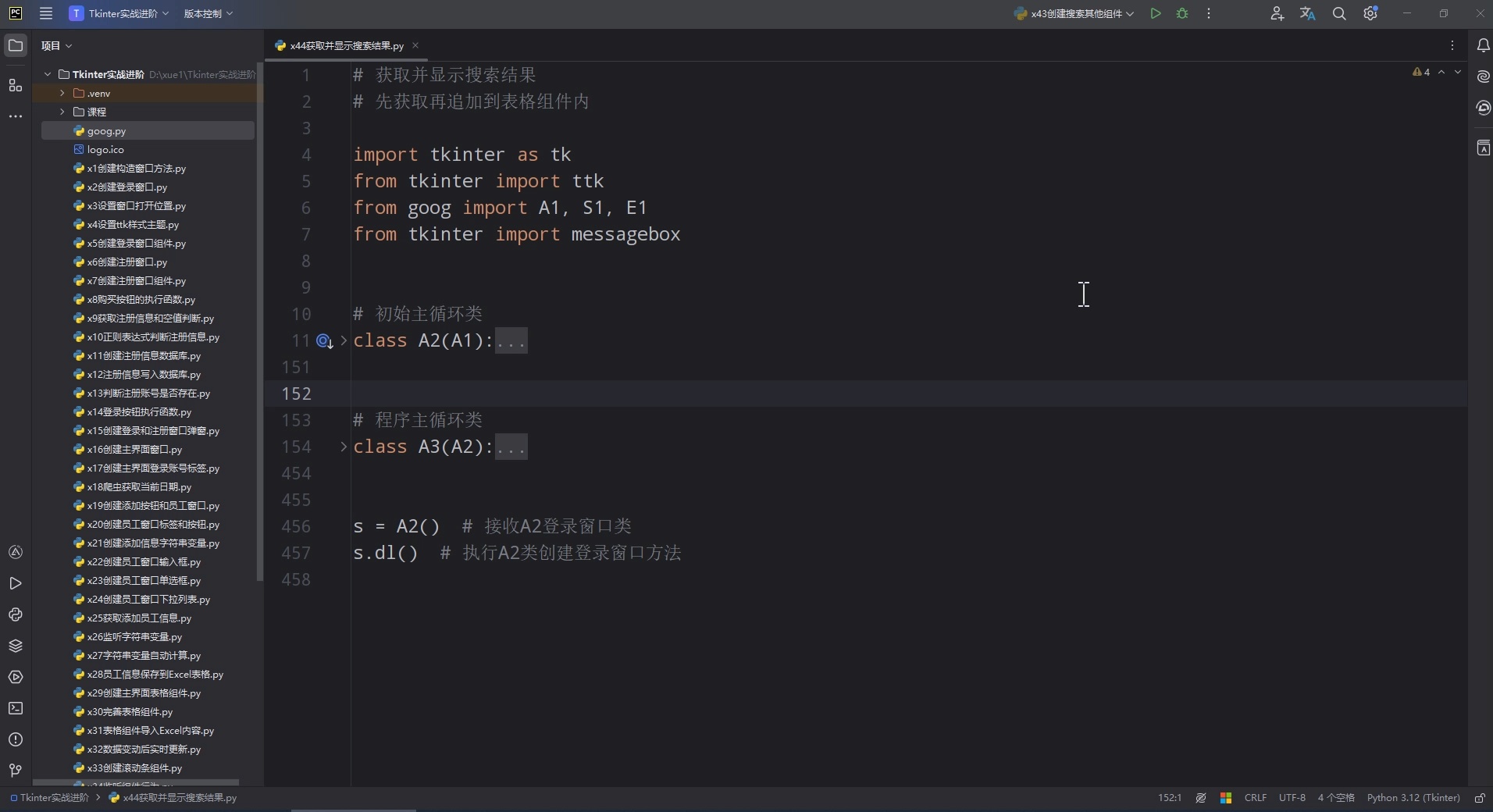This screenshot has height=812, width=1493.
Task: Open the version control icon at bottom left
Action: coord(16,771)
